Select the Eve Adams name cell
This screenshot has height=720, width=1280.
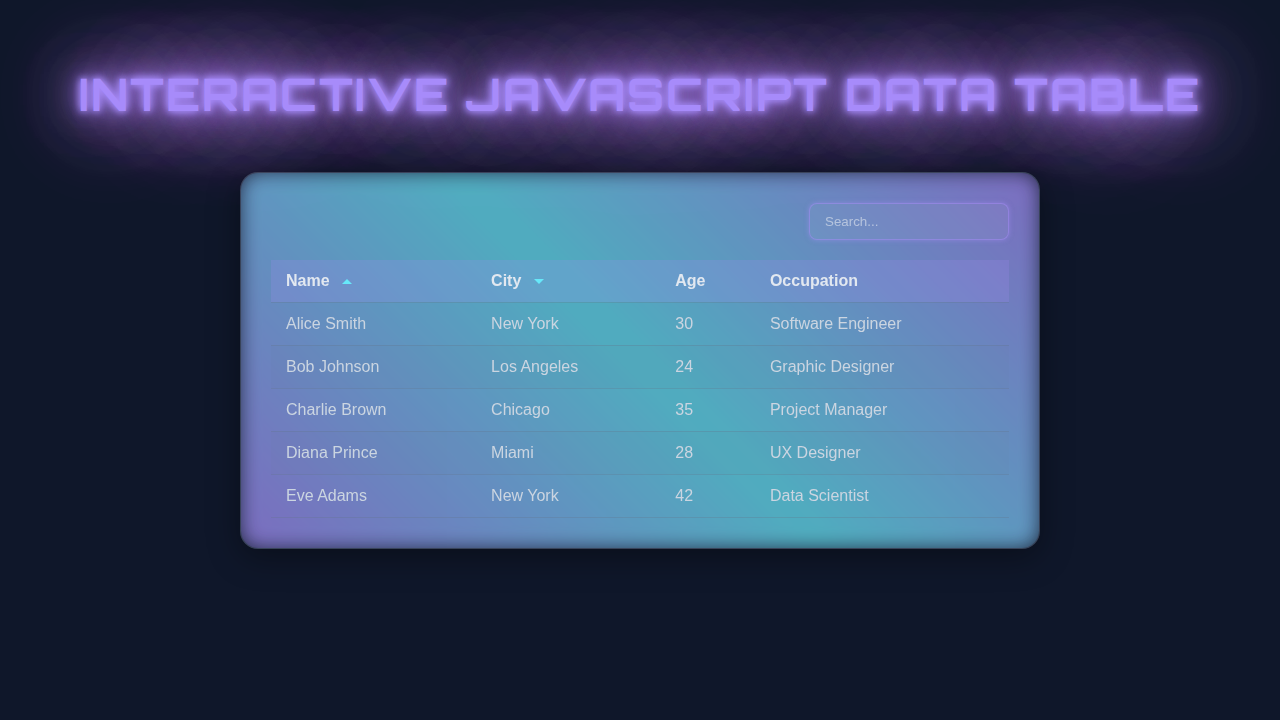(373, 496)
